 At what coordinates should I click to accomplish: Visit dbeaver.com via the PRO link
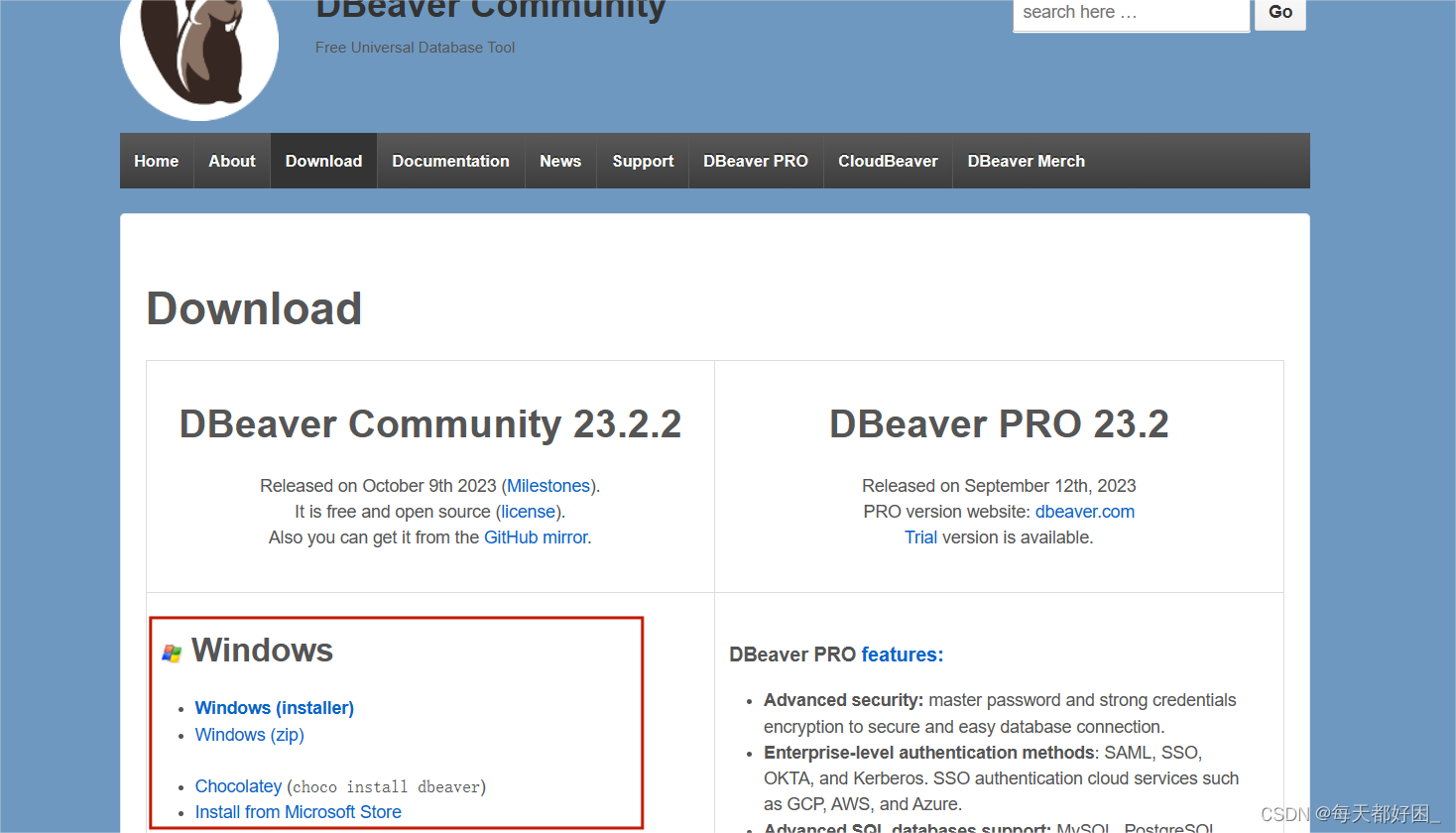pyautogui.click(x=1084, y=511)
